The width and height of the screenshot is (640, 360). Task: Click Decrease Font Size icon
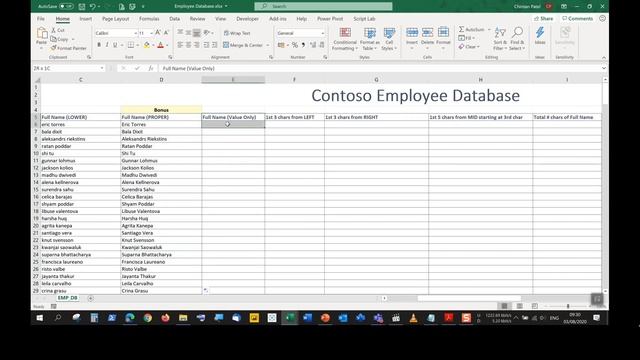point(167,33)
